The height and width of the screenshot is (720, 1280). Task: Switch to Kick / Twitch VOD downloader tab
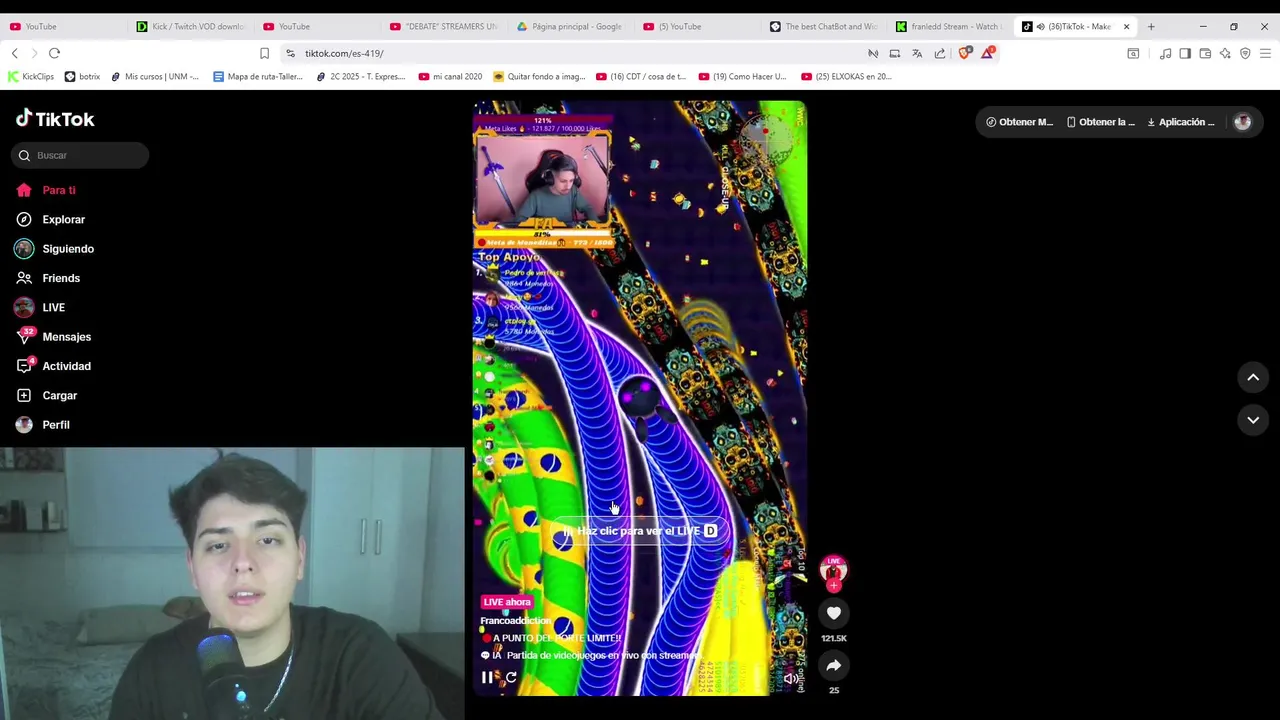coord(190,26)
